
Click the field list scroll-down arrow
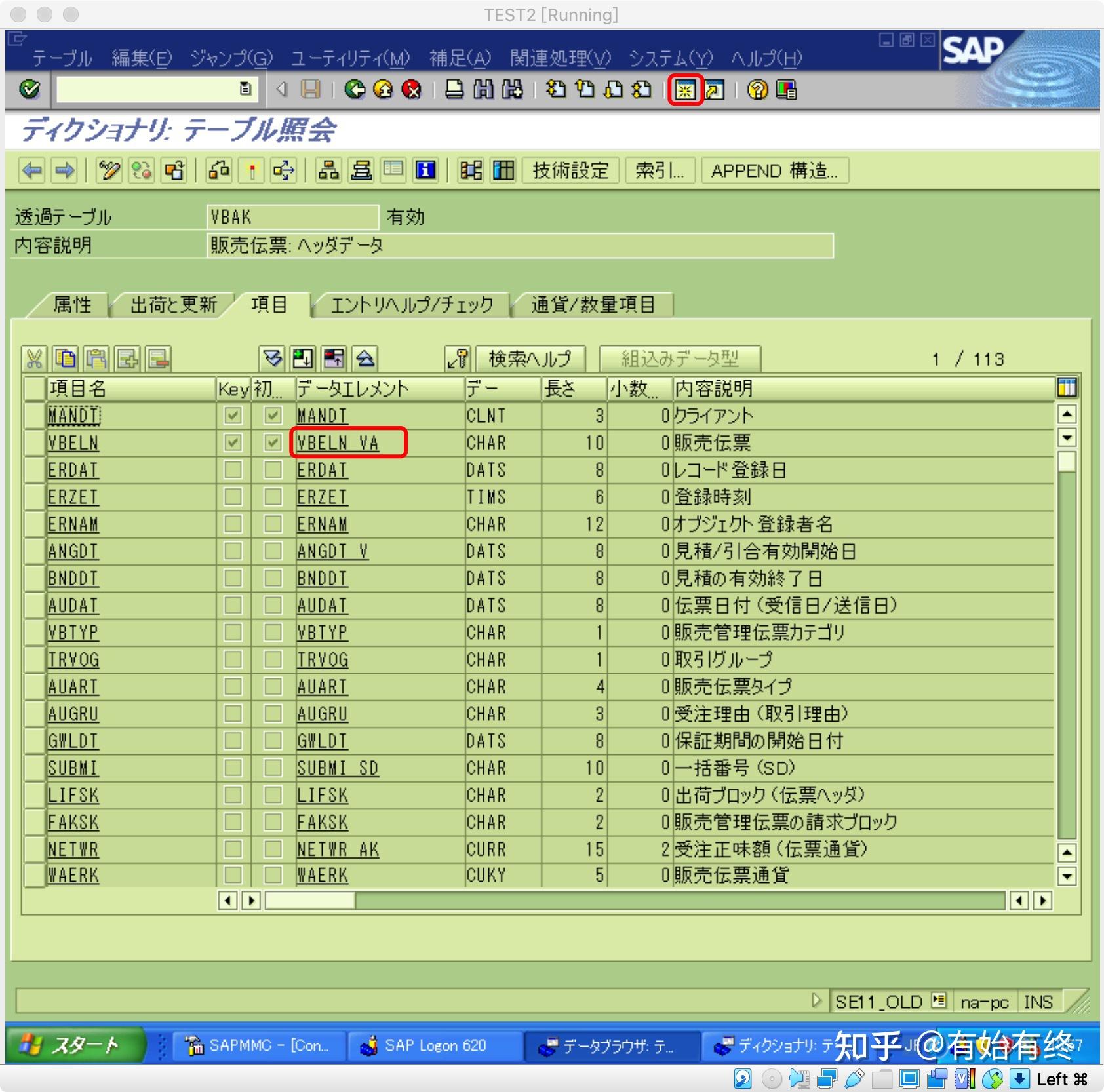click(1067, 438)
